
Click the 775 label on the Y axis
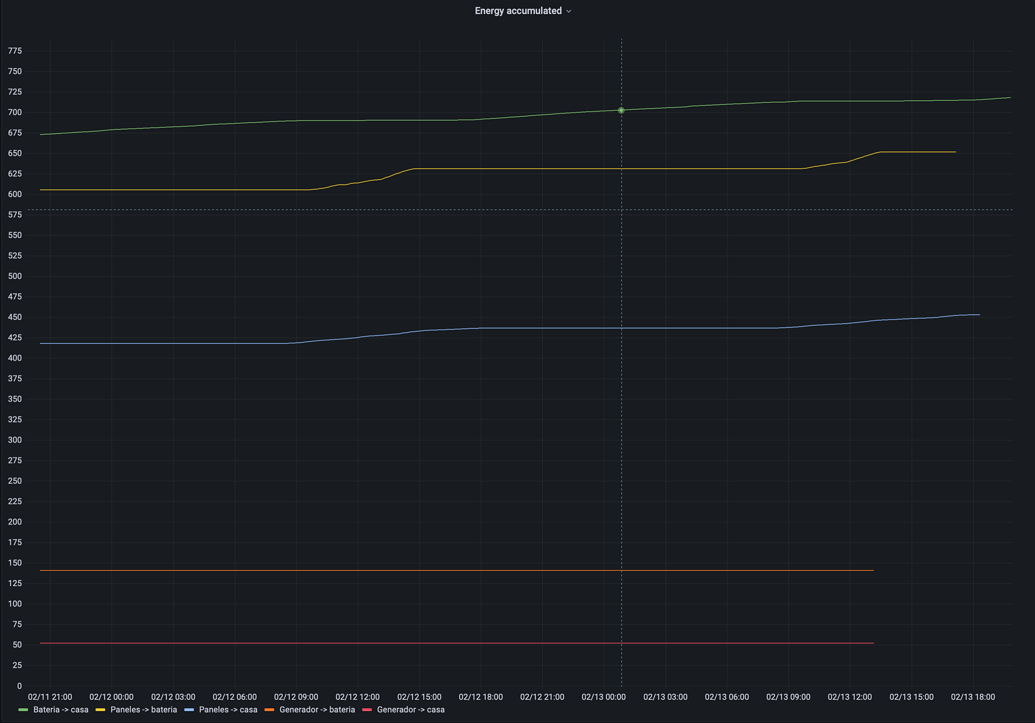tap(15, 50)
